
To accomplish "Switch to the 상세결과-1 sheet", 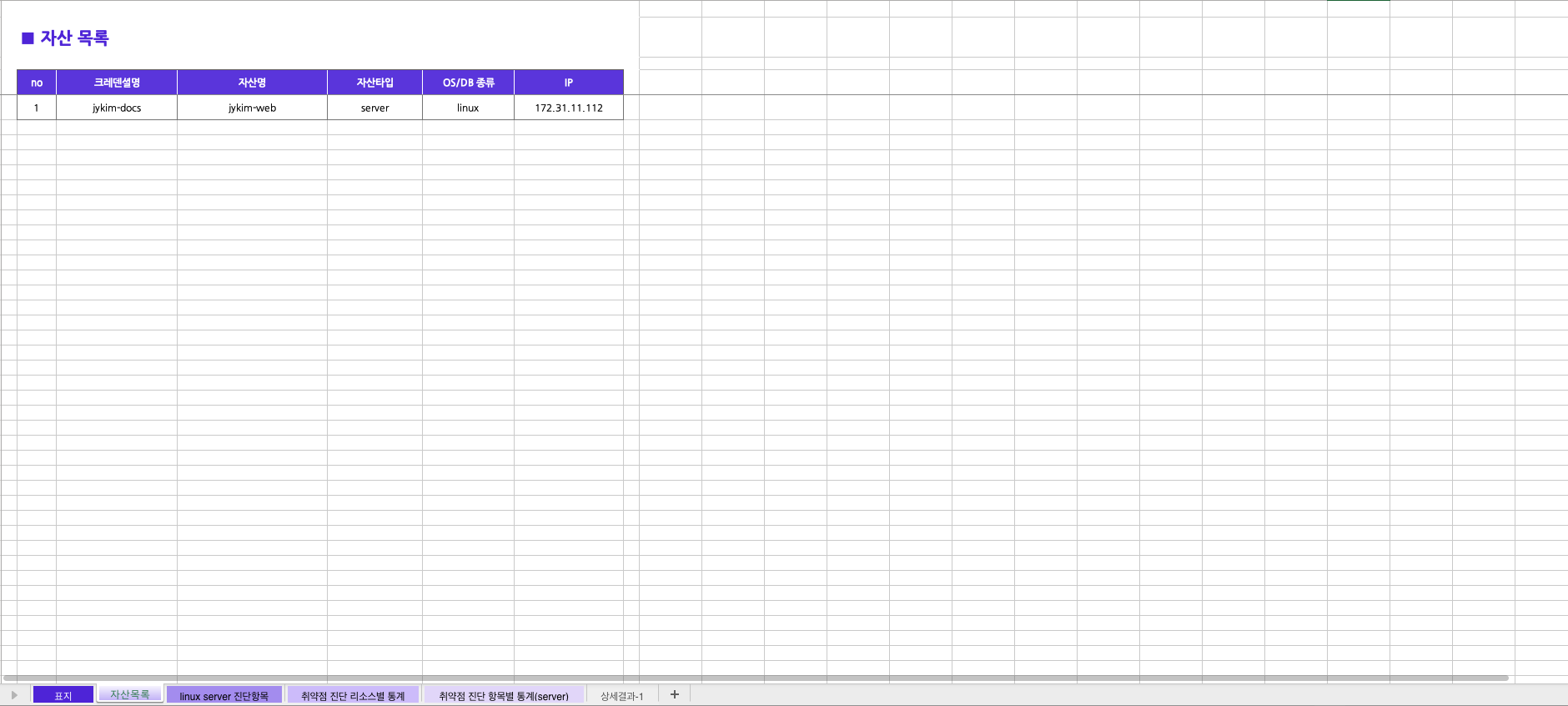I will (x=622, y=695).
